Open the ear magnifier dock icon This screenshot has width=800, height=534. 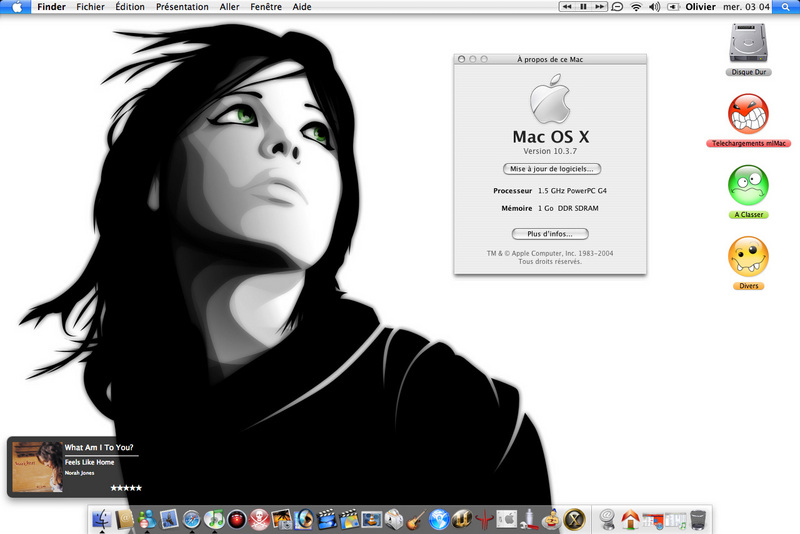pos(304,520)
